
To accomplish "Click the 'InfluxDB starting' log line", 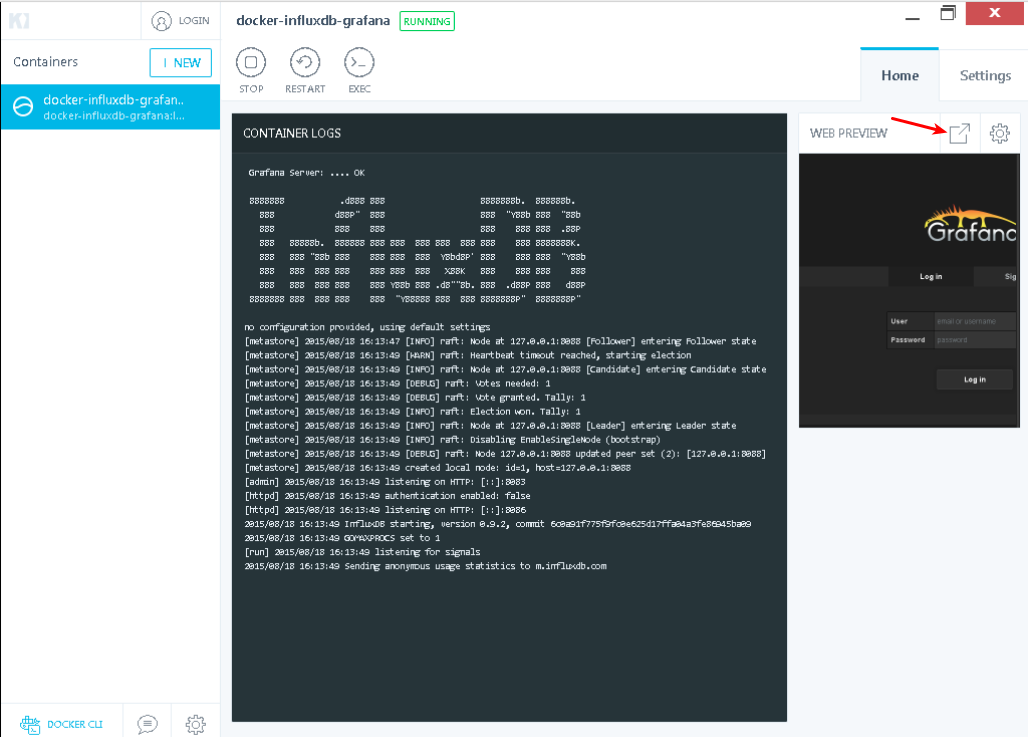I will click(x=498, y=524).
